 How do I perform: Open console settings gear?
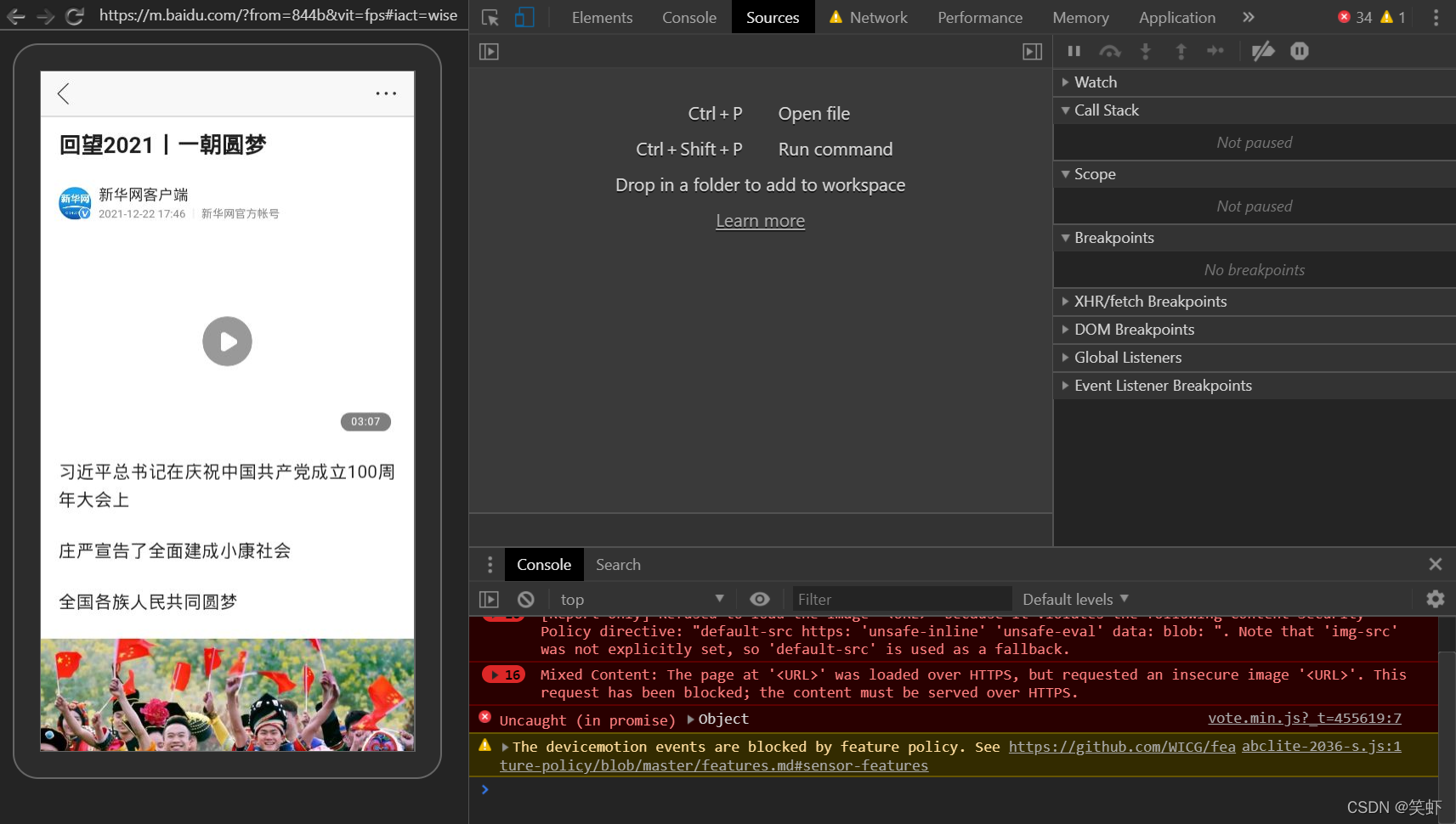tap(1436, 600)
